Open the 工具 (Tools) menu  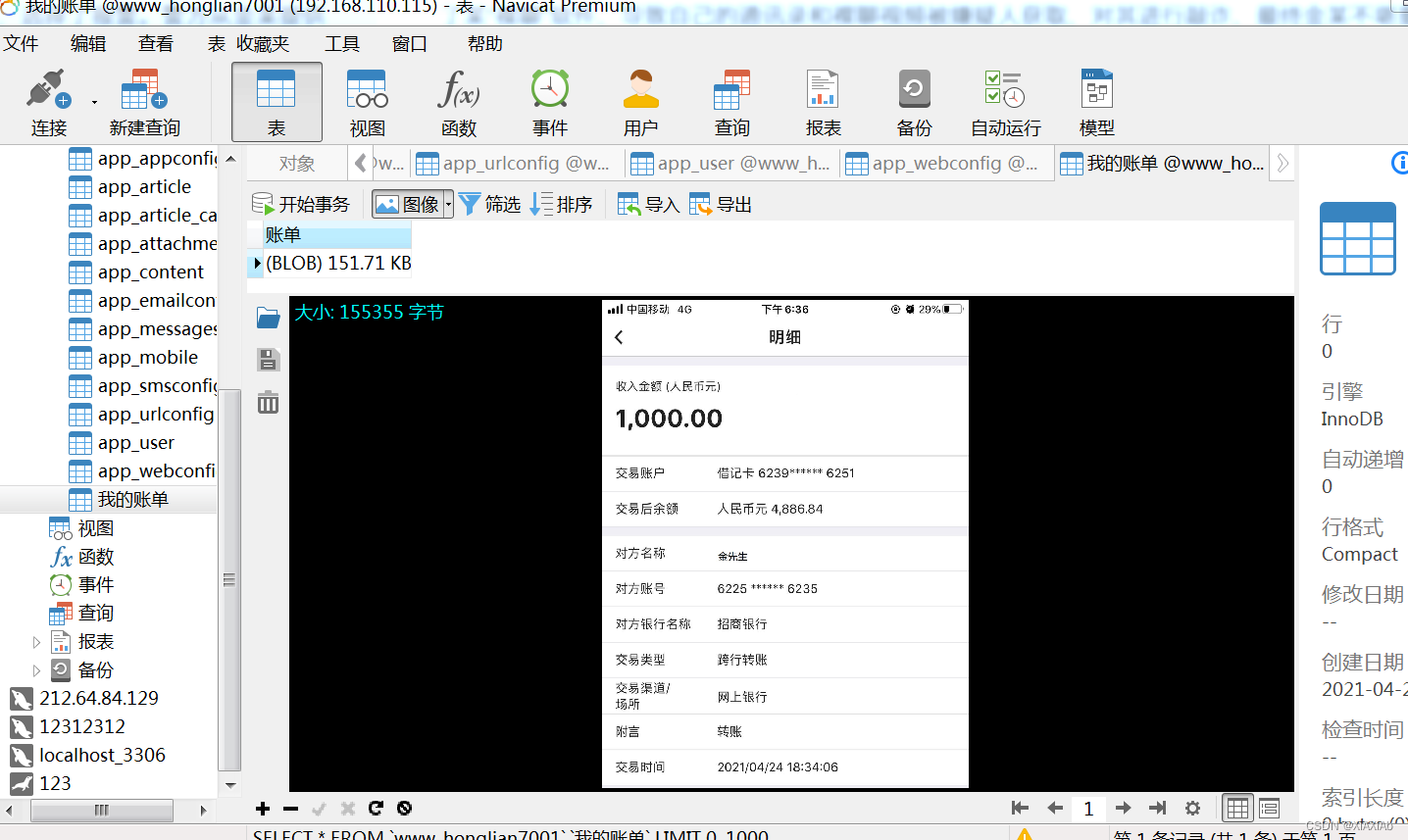tap(342, 44)
